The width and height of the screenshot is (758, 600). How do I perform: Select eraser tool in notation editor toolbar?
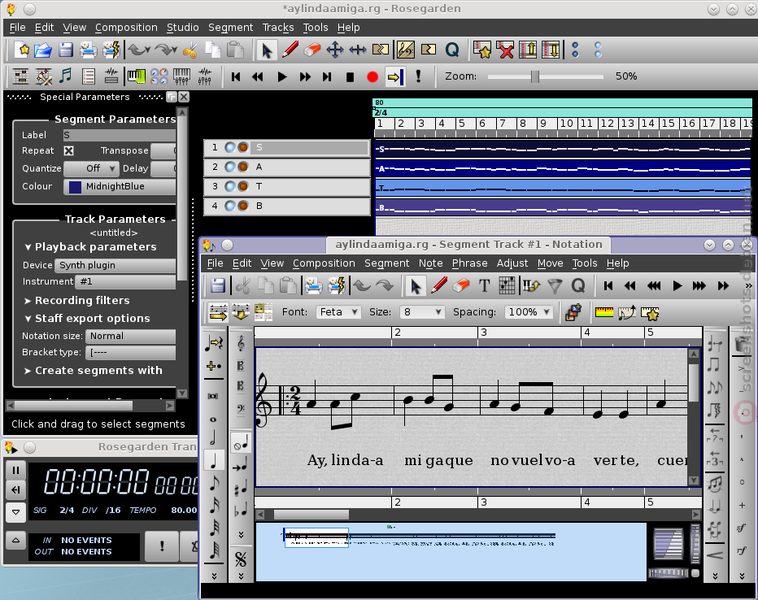pos(461,286)
